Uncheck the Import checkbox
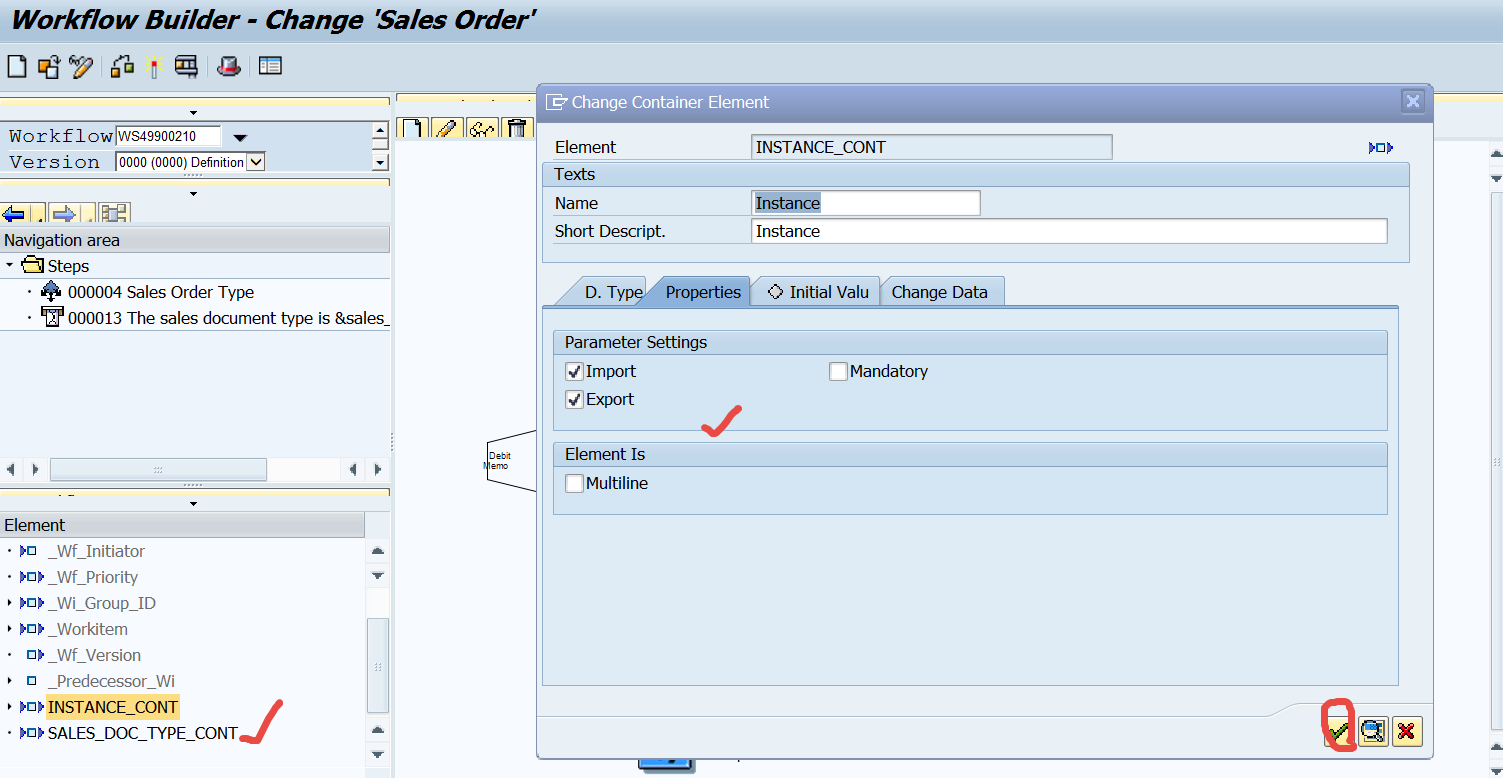This screenshot has height=778, width=1503. 574,371
